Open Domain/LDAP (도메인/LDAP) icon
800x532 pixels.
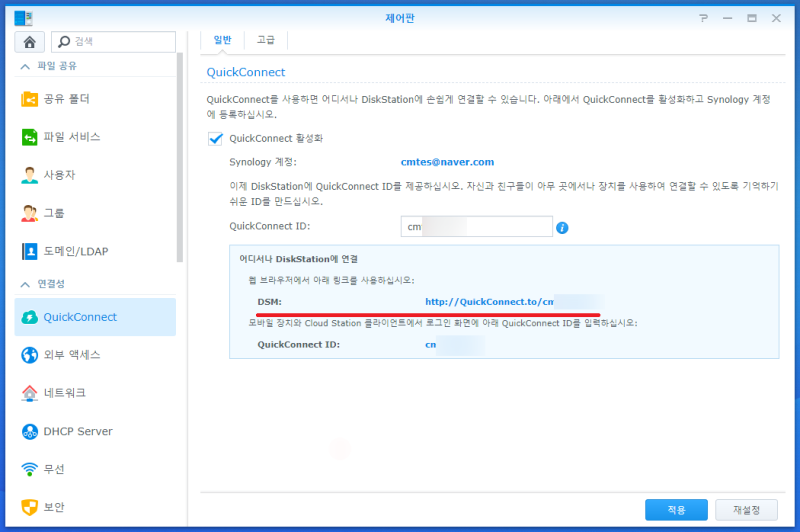point(30,251)
